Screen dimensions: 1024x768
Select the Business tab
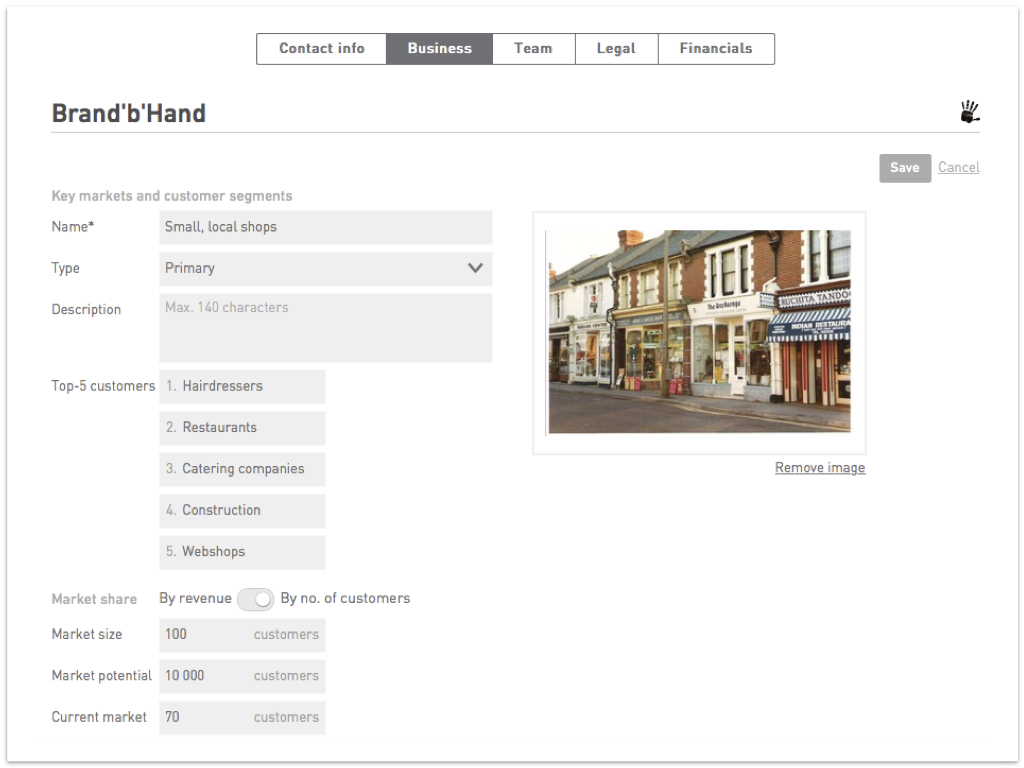tap(440, 49)
